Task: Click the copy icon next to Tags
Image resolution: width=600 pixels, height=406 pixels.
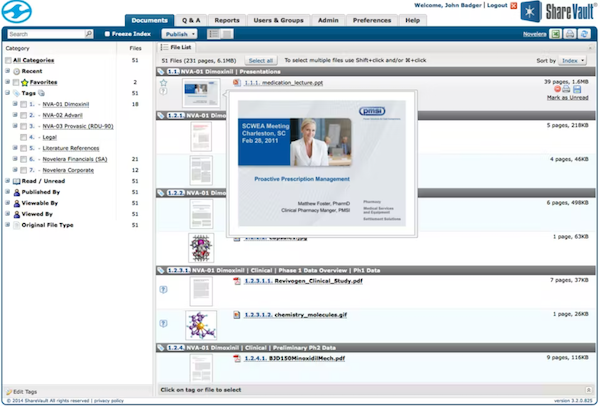Action: [41, 93]
